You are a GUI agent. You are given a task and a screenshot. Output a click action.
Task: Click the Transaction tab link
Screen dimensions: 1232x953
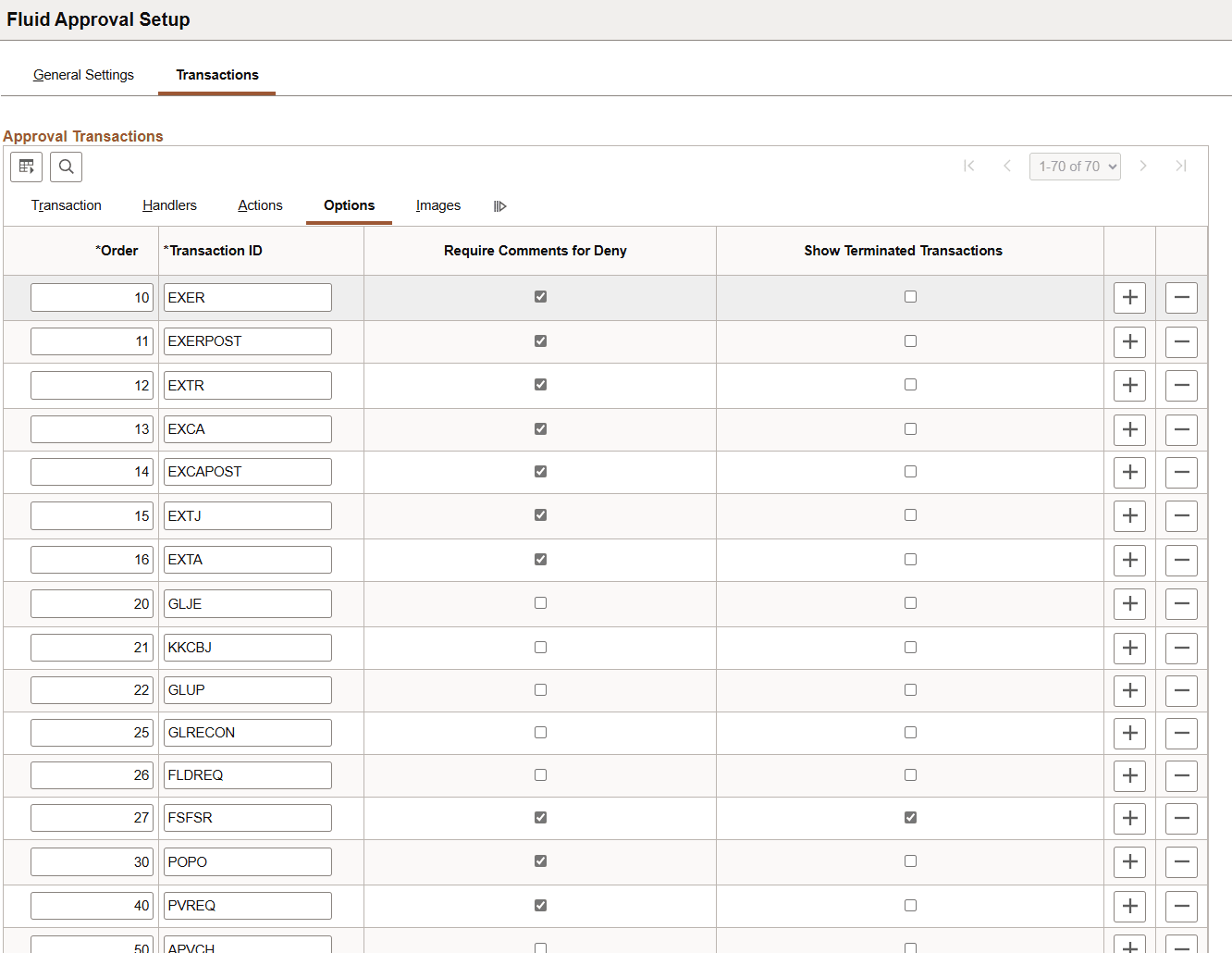[66, 205]
